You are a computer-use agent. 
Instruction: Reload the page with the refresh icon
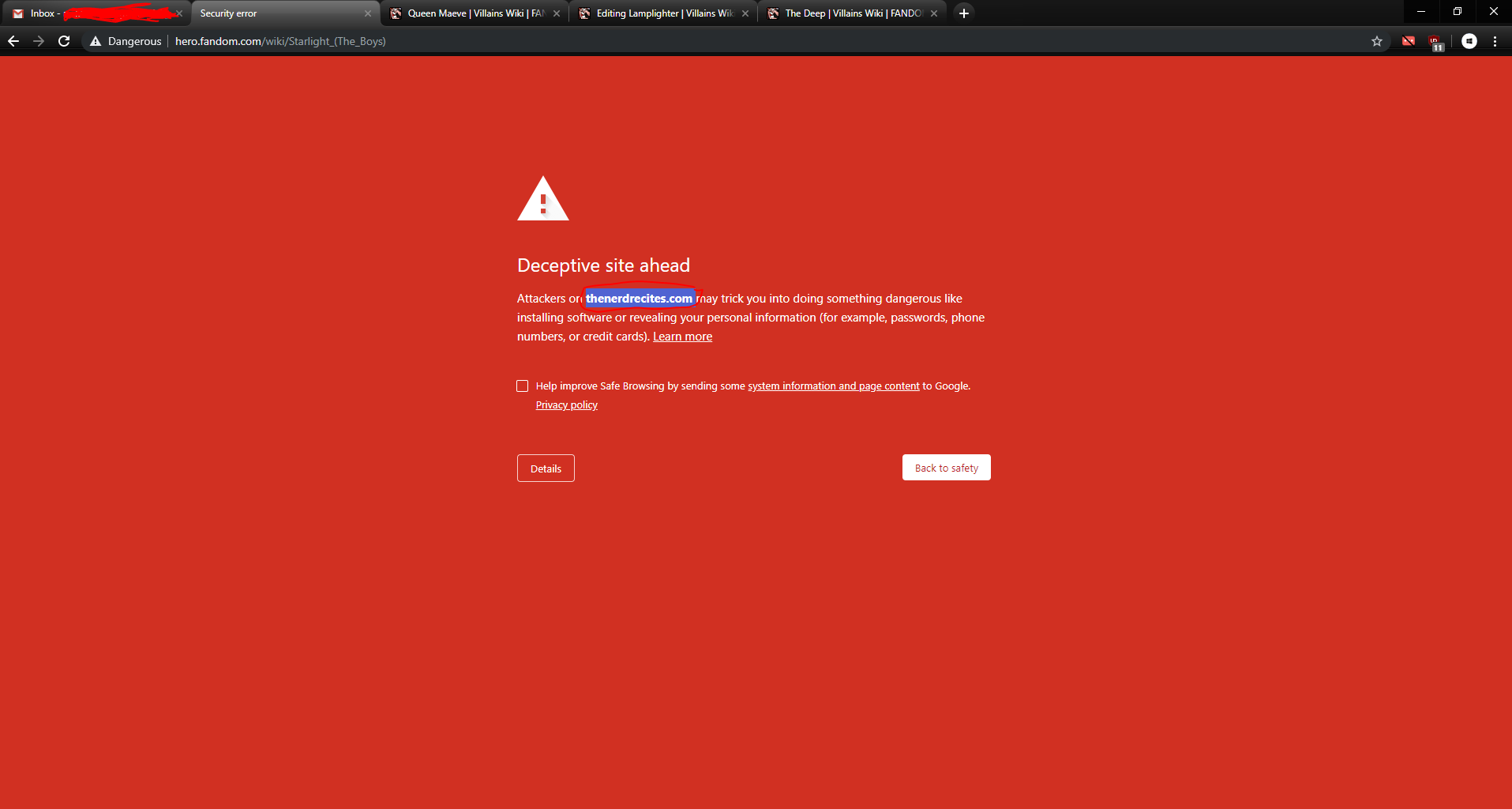[64, 41]
